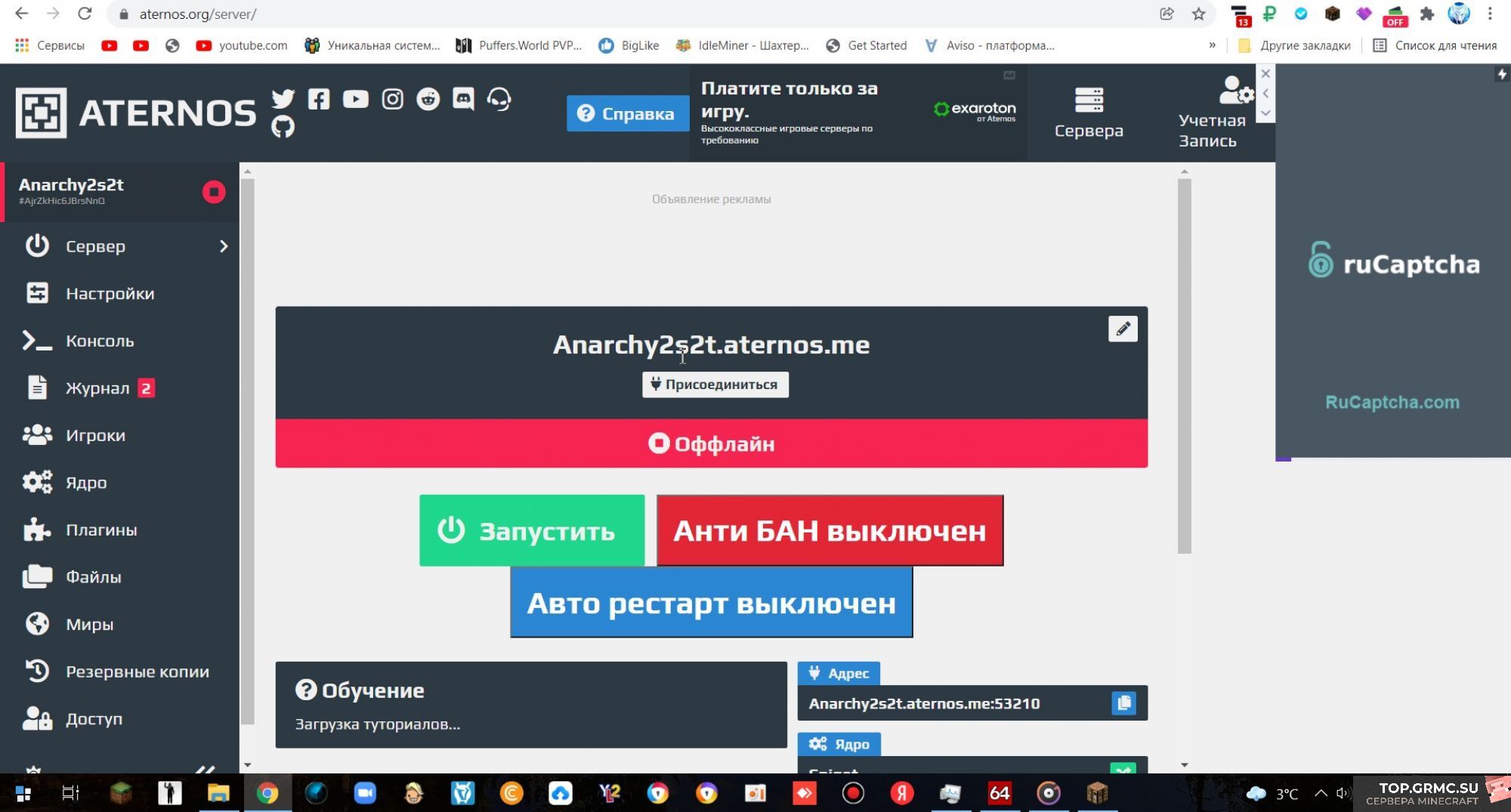
Task: Open the Chrome three-dot menu
Action: (1490, 14)
